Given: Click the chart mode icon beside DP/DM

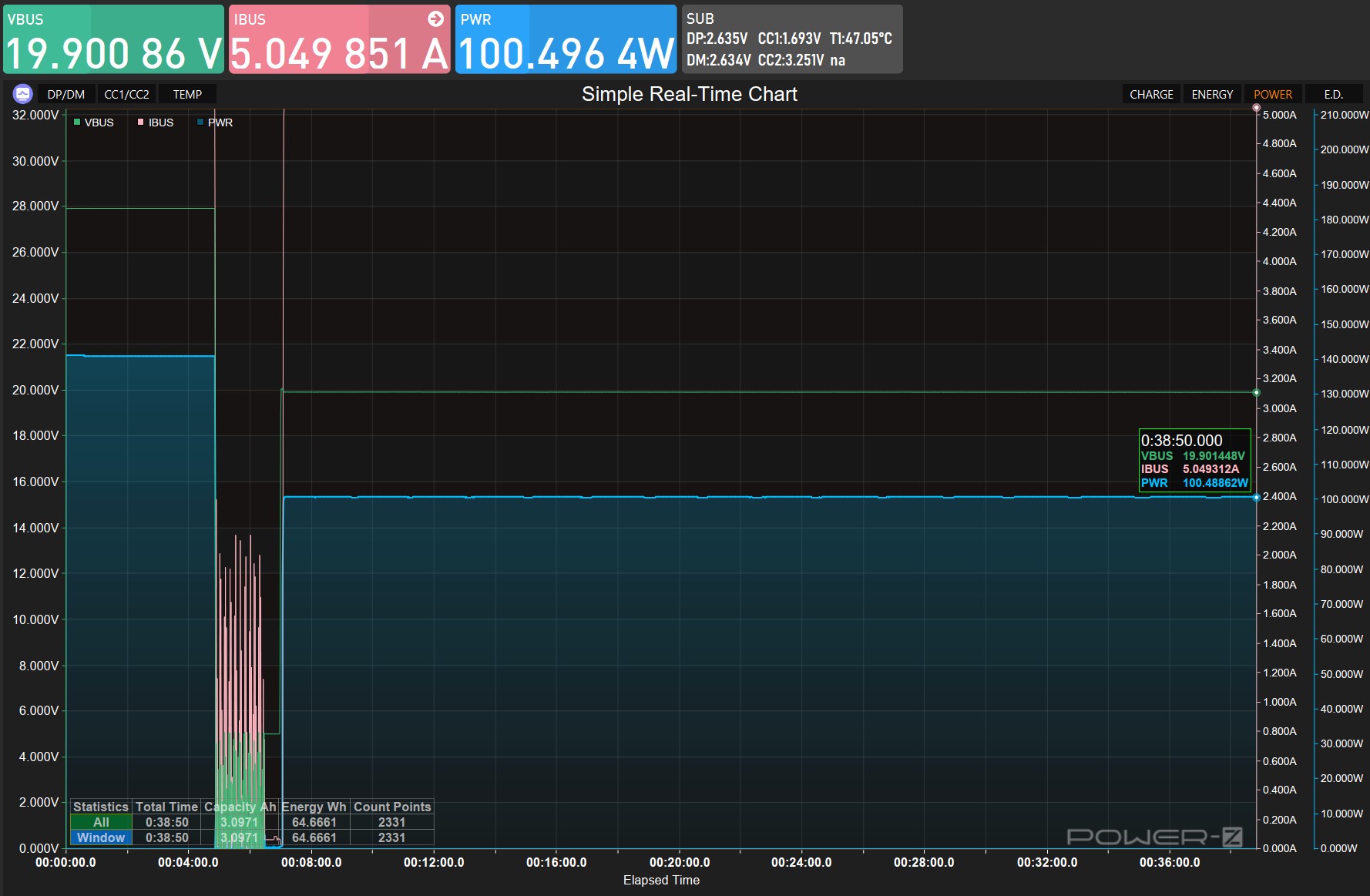Looking at the screenshot, I should coord(22,94).
